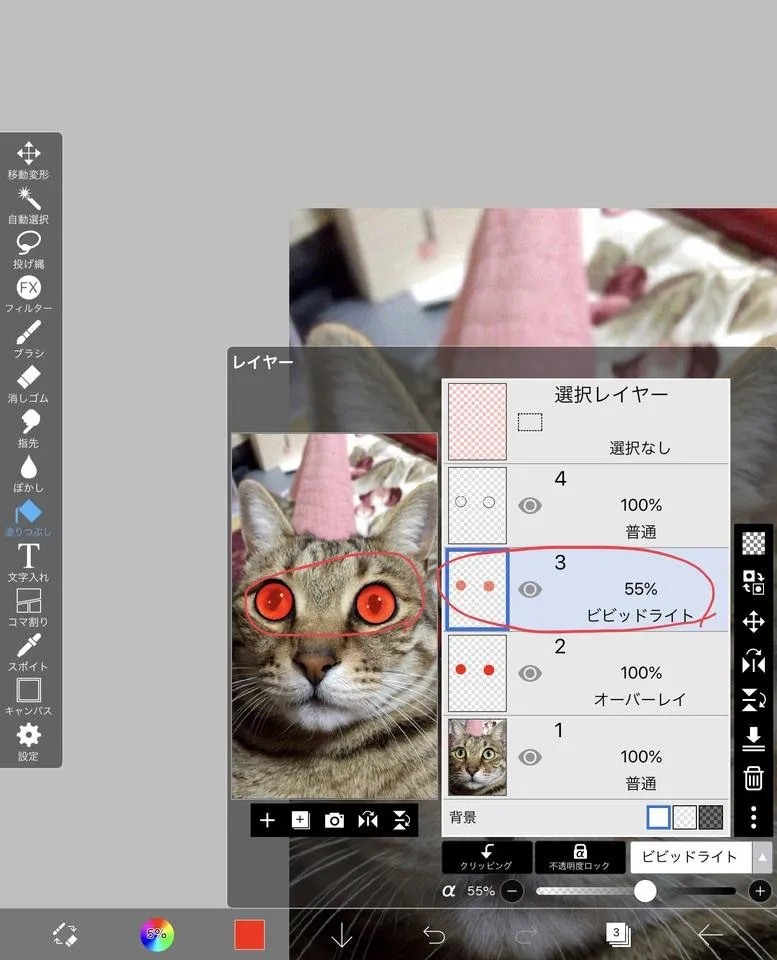Select layer 1 cat photo thumbnail
Screen dimensions: 777x960
(477, 757)
